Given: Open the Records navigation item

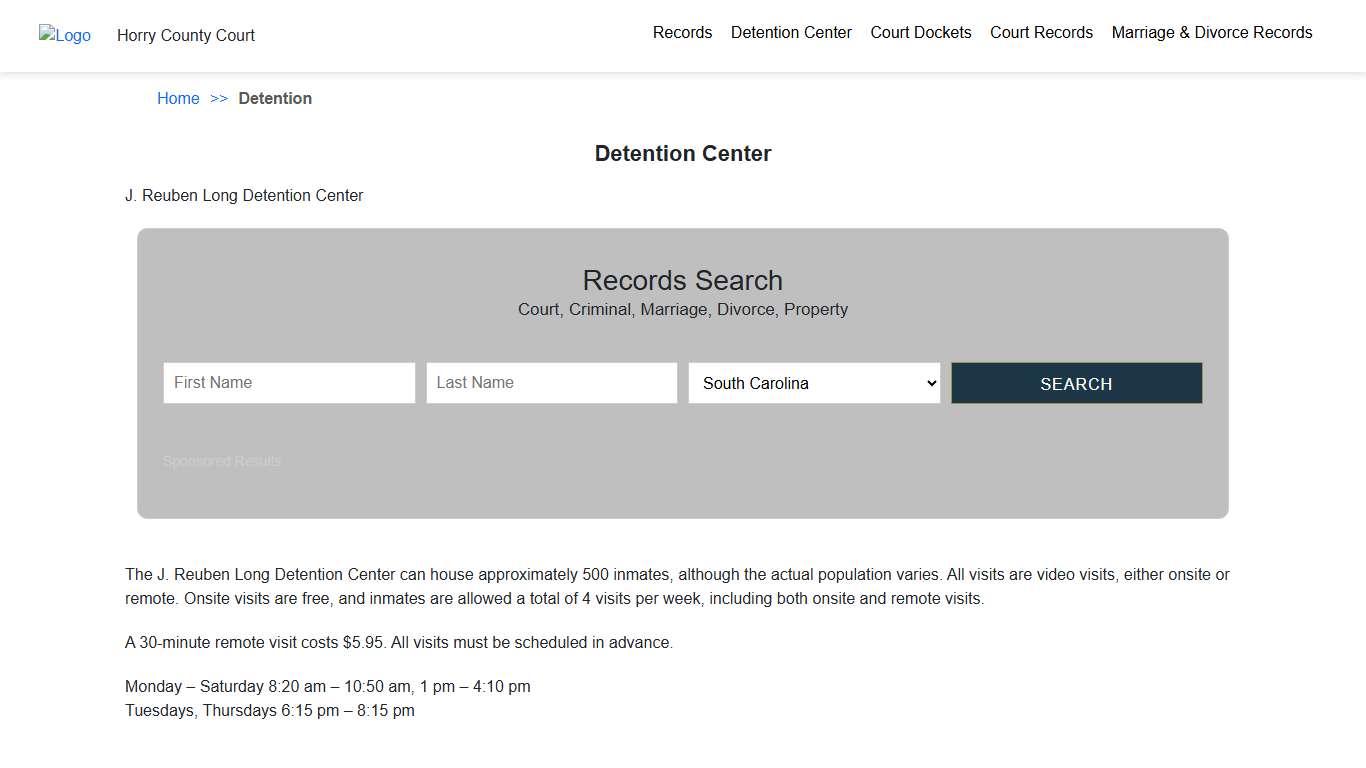Looking at the screenshot, I should pos(682,32).
